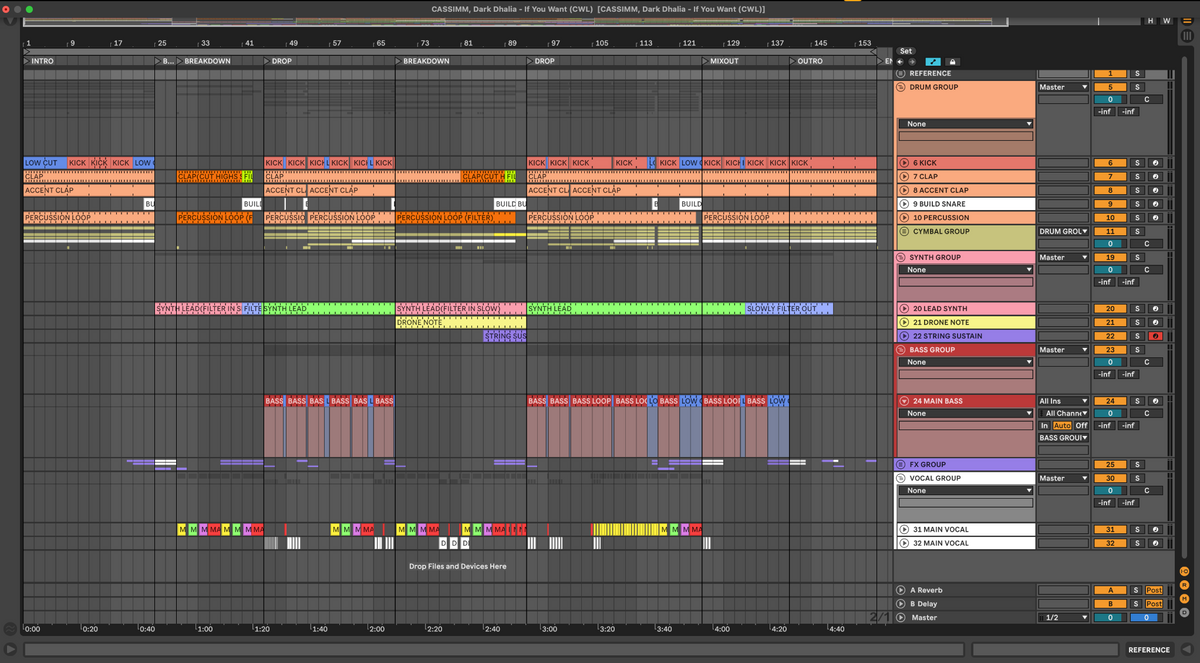1200x663 pixels.
Task: Show or hide the I-O section
Action: click(1185, 571)
